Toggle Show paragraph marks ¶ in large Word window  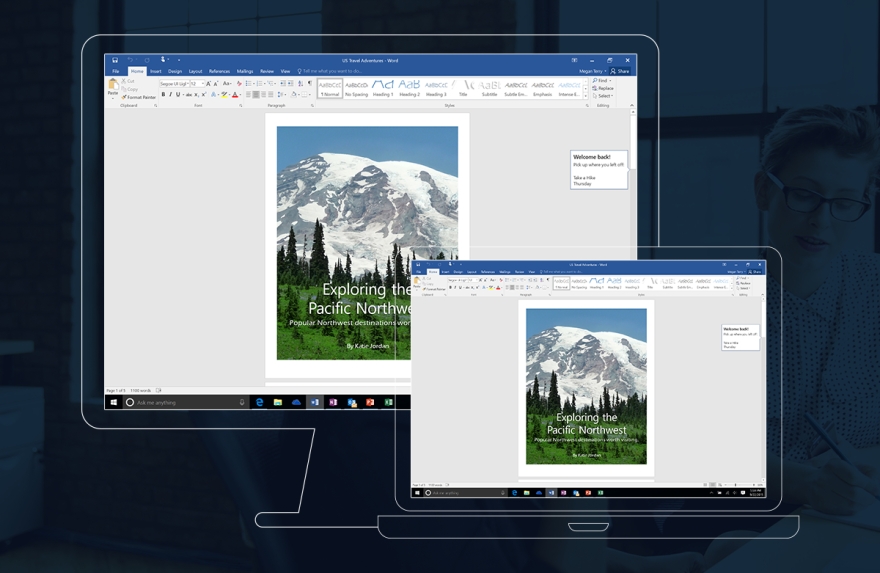click(310, 83)
